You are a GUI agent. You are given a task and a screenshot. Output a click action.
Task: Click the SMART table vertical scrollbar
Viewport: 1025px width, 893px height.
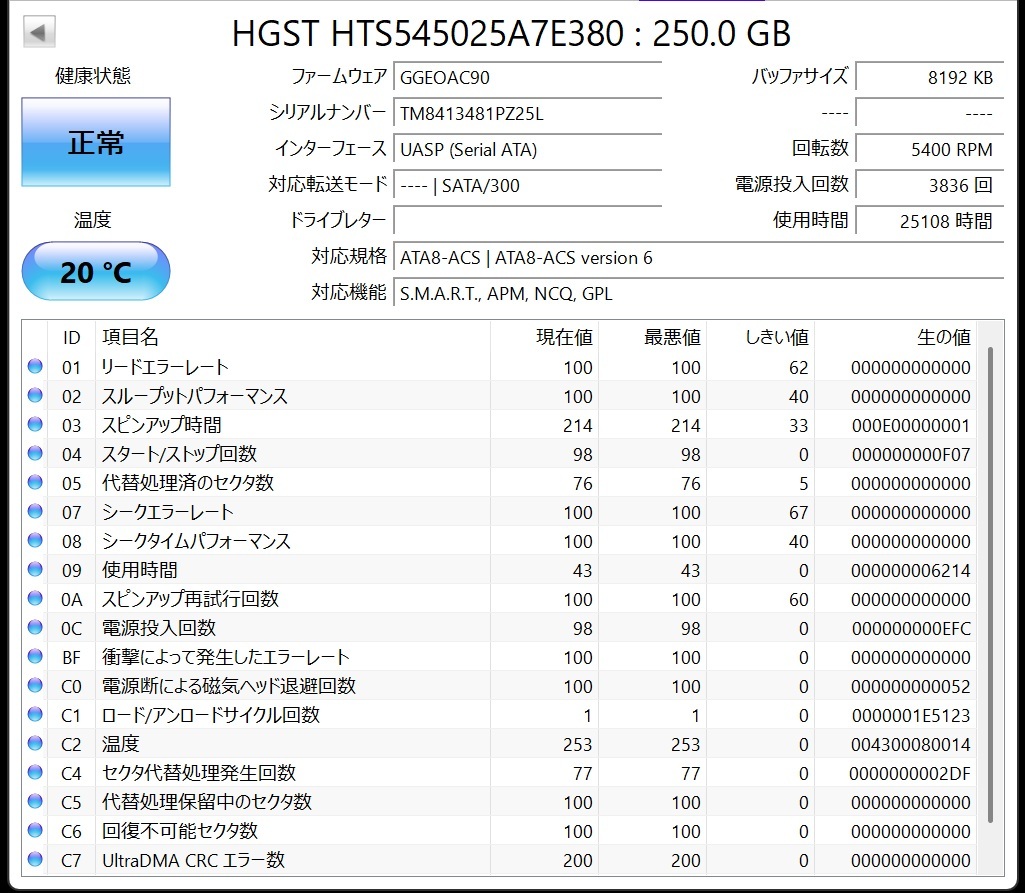[990, 585]
